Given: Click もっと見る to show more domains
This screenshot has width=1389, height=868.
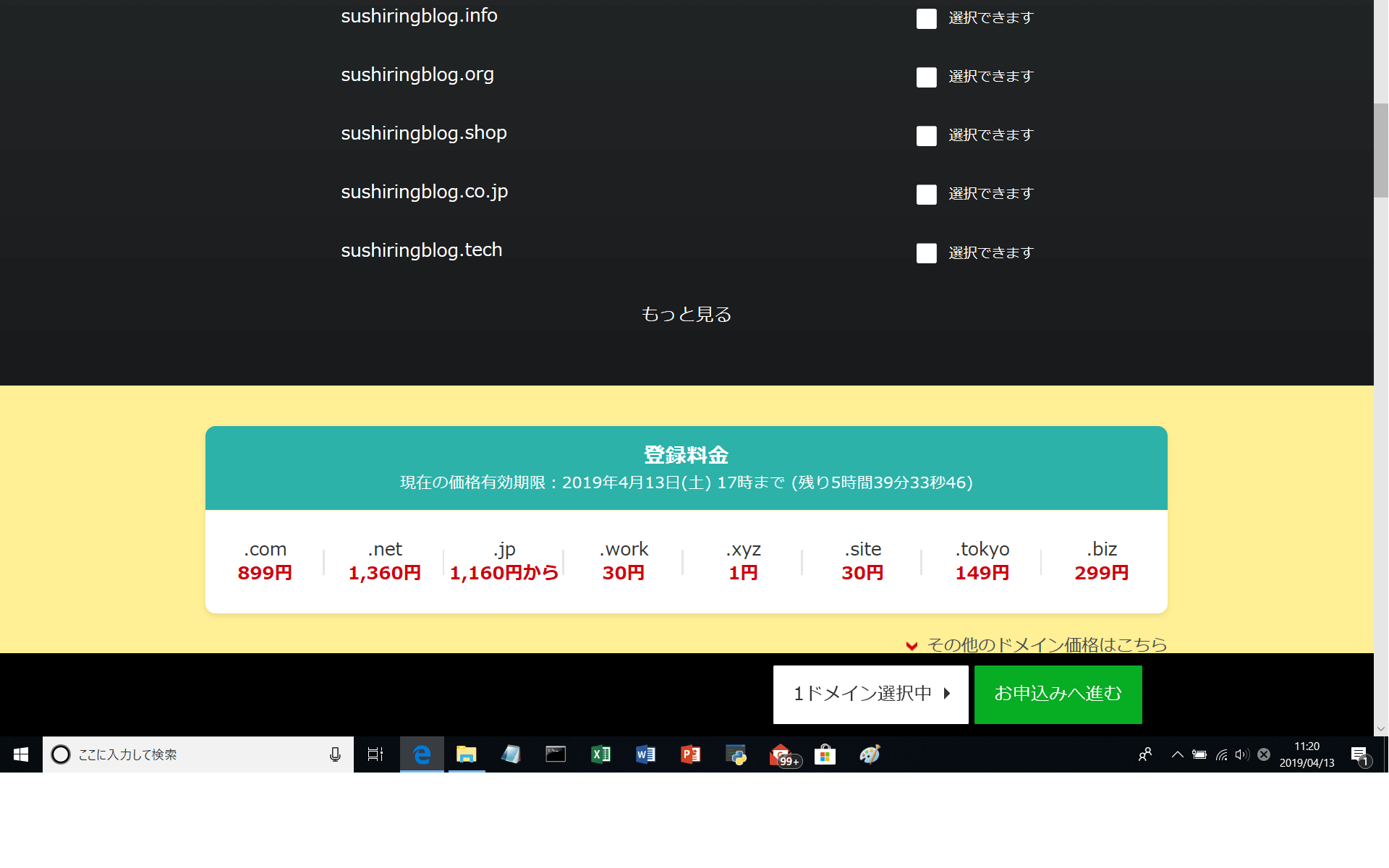Looking at the screenshot, I should [x=687, y=314].
